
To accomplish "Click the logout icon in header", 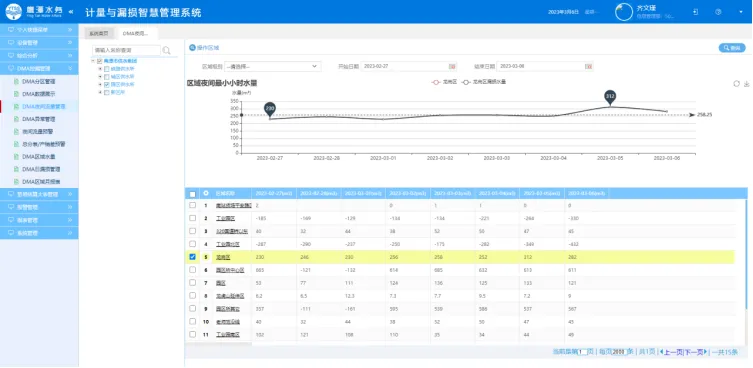I will [695, 12].
